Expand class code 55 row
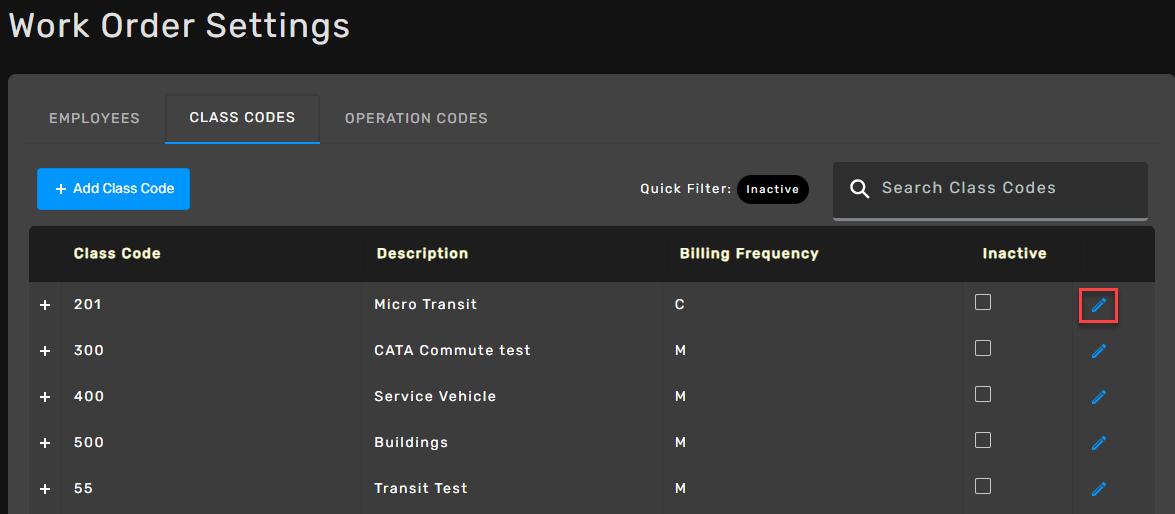1175x514 pixels. pos(45,489)
